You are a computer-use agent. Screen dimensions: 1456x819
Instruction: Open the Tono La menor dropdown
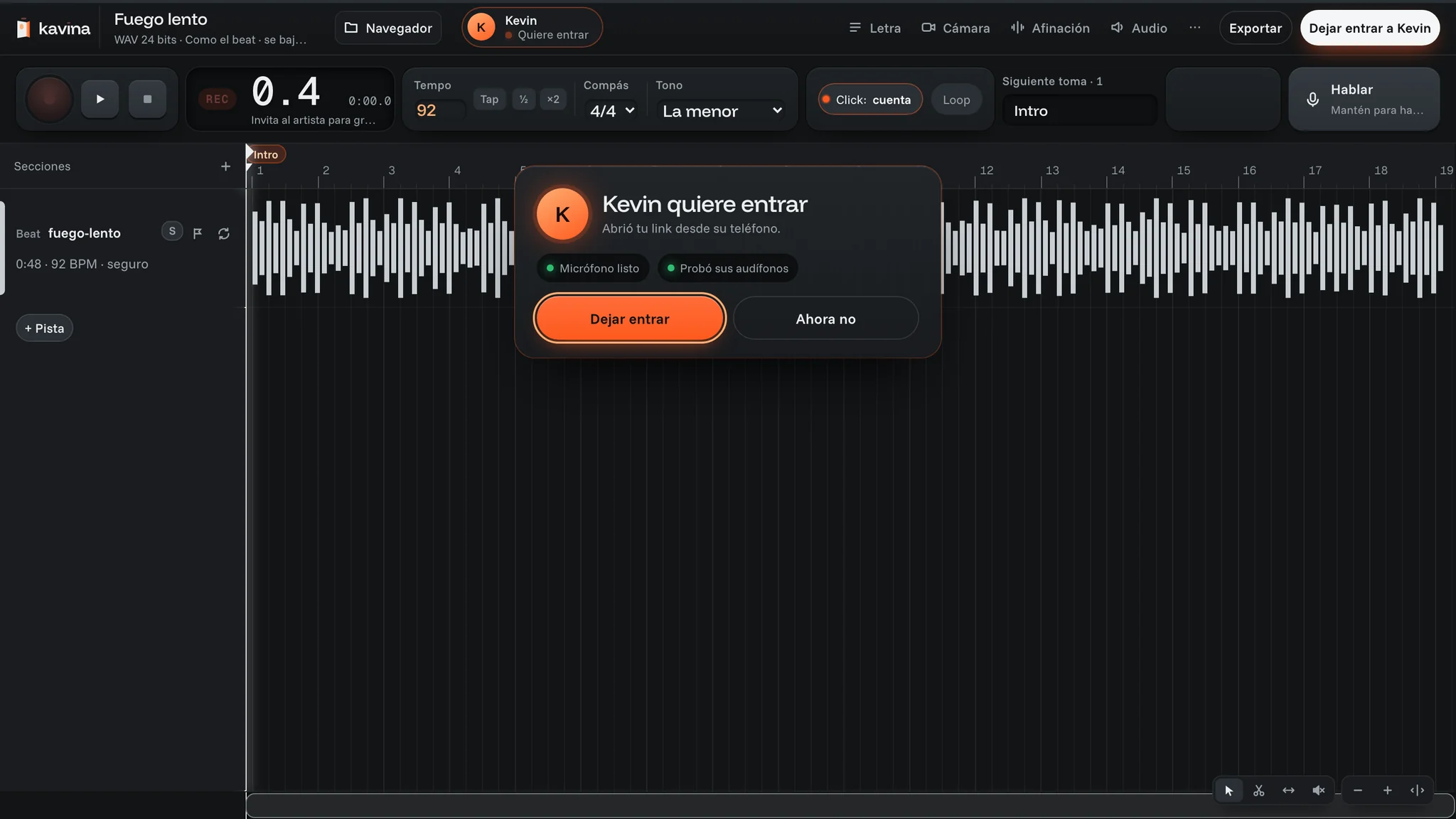pyautogui.click(x=721, y=111)
